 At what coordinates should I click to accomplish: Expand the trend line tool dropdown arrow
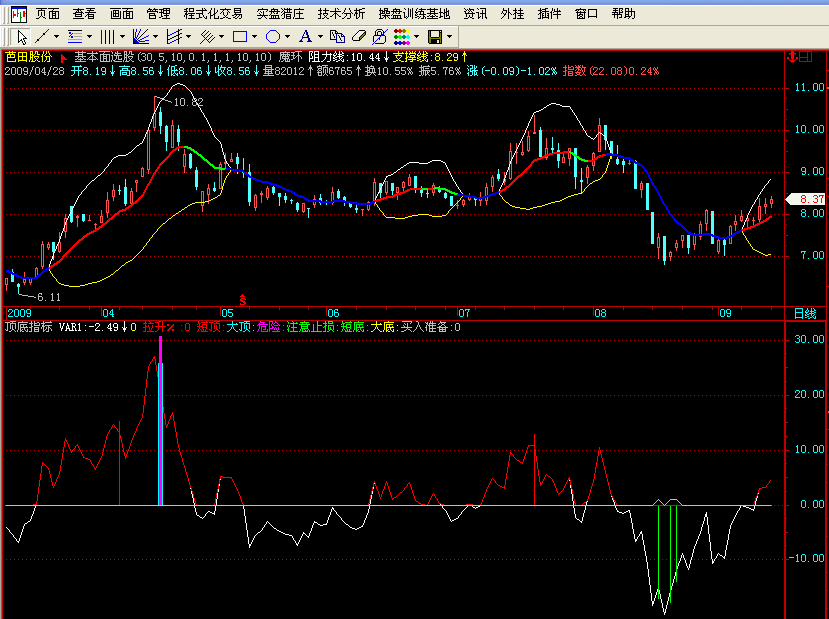point(56,37)
